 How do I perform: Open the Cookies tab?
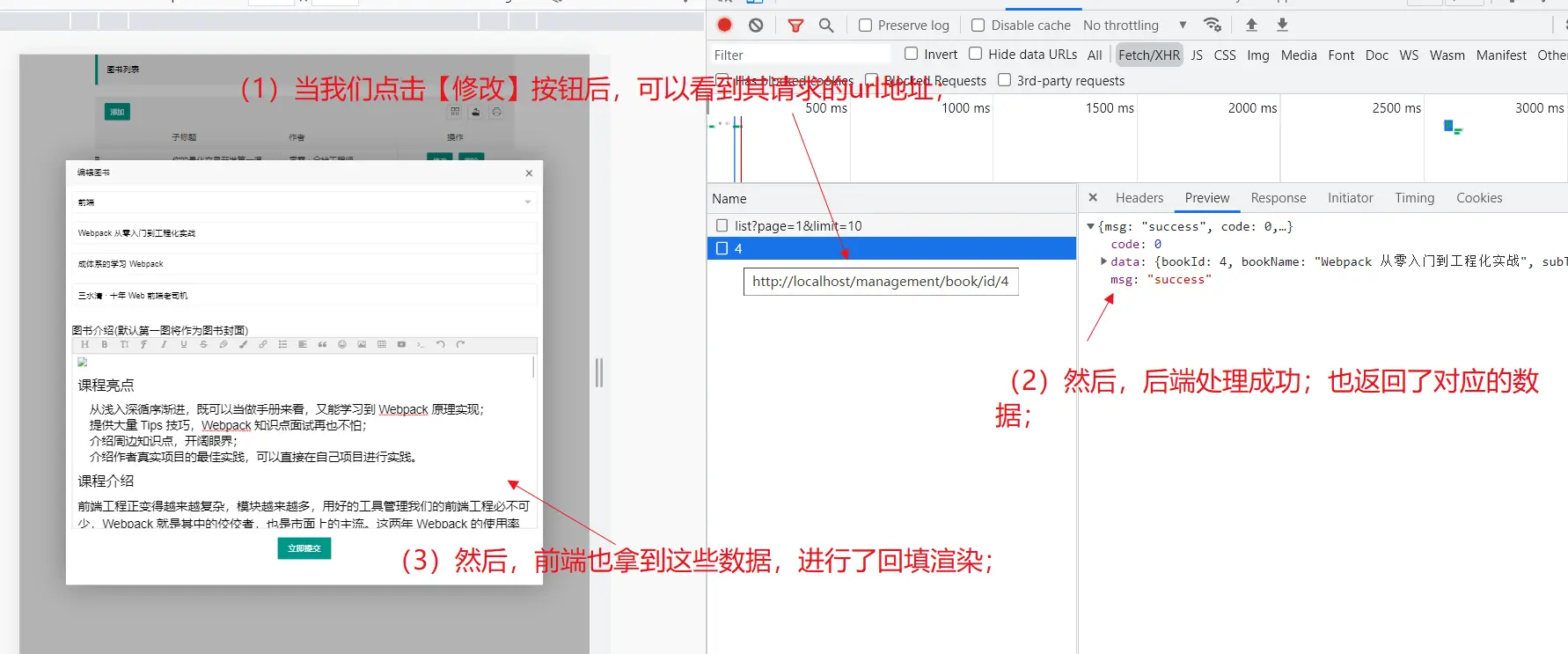(1479, 198)
